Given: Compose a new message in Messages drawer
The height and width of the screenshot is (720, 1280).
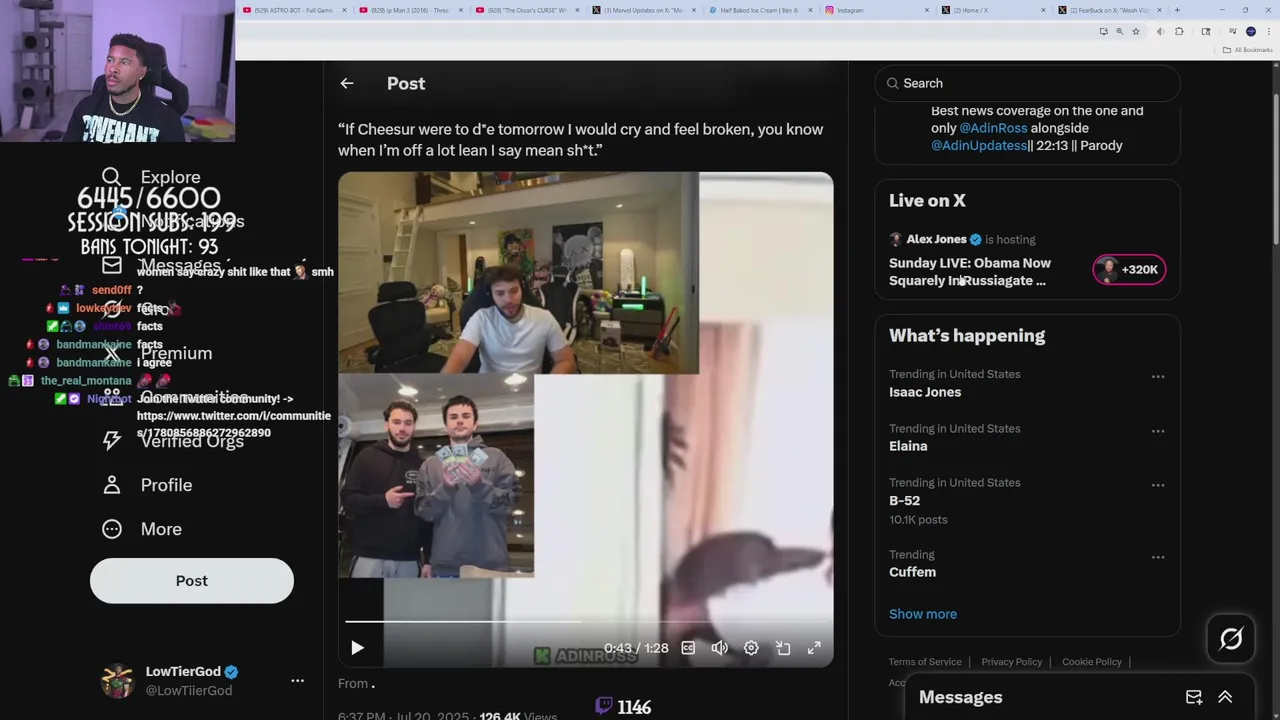Looking at the screenshot, I should [x=1194, y=697].
